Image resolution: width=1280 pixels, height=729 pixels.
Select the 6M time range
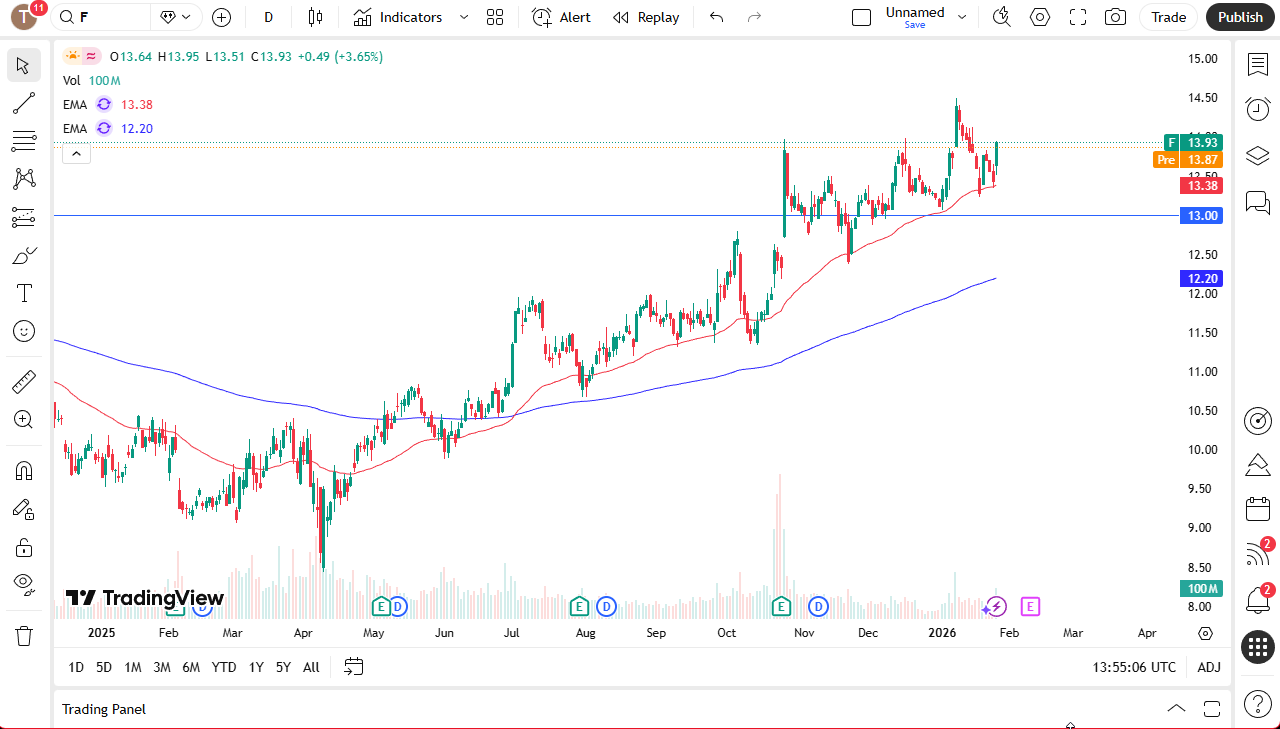[x=191, y=667]
